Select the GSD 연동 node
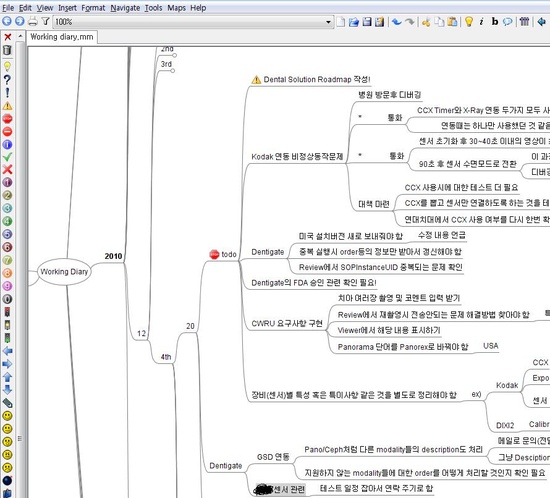This screenshot has width=550, height=498. click(273, 457)
